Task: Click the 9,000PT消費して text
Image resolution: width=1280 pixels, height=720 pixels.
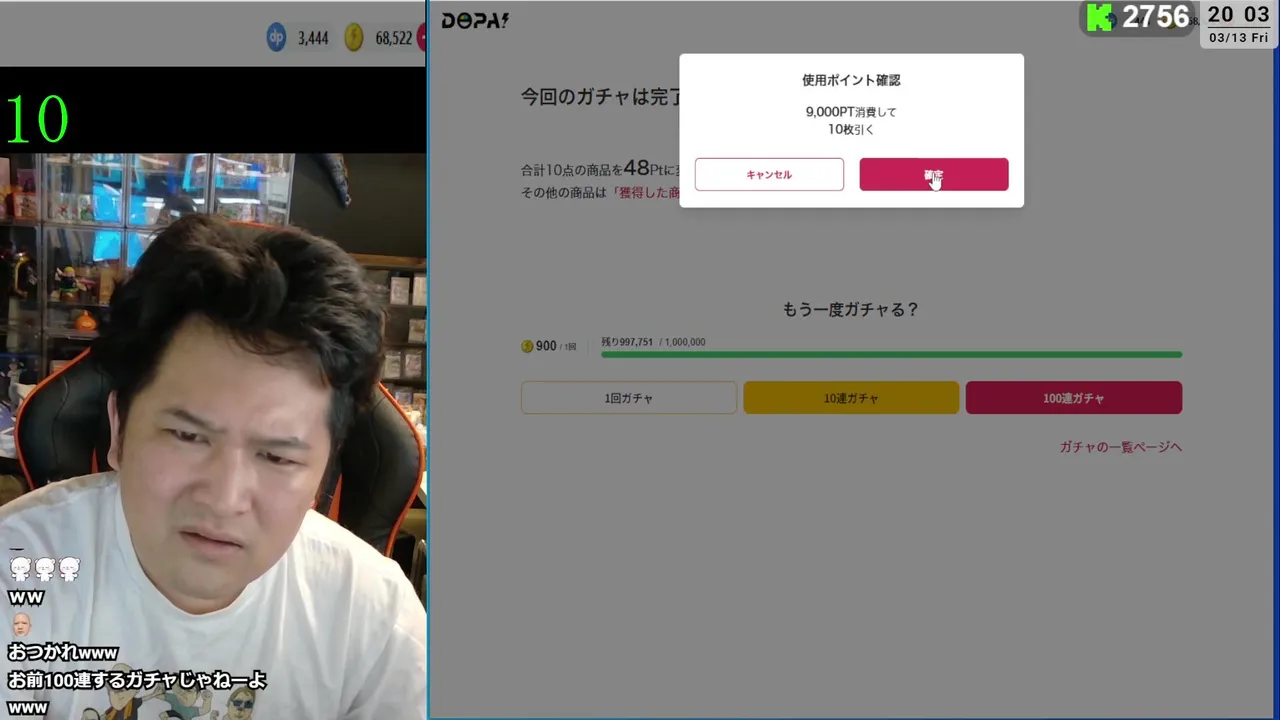Action: (851, 112)
